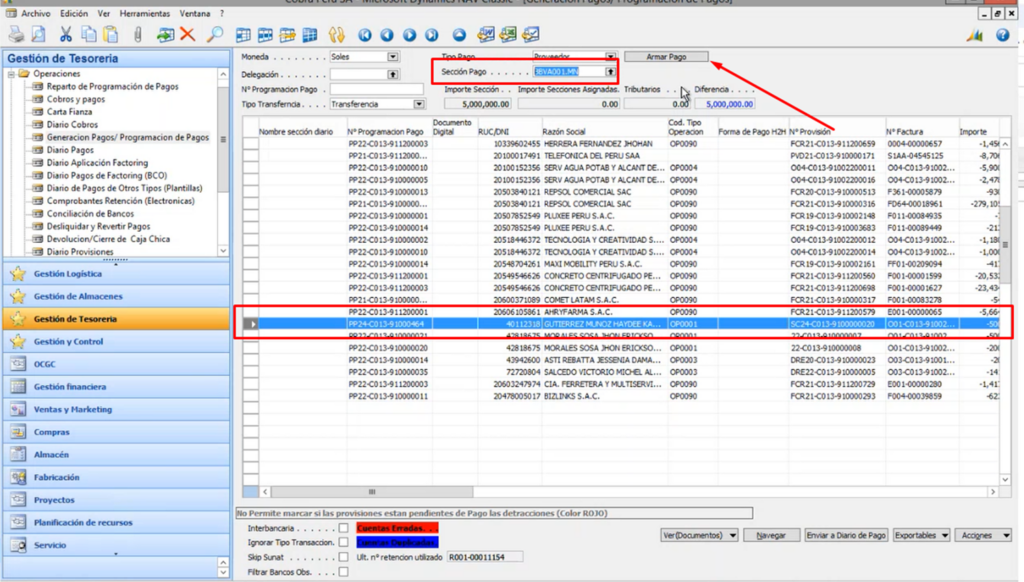The width and height of the screenshot is (1024, 582).
Task: Click the TELEFONICA DEL PERU SAA row
Action: 621,155
